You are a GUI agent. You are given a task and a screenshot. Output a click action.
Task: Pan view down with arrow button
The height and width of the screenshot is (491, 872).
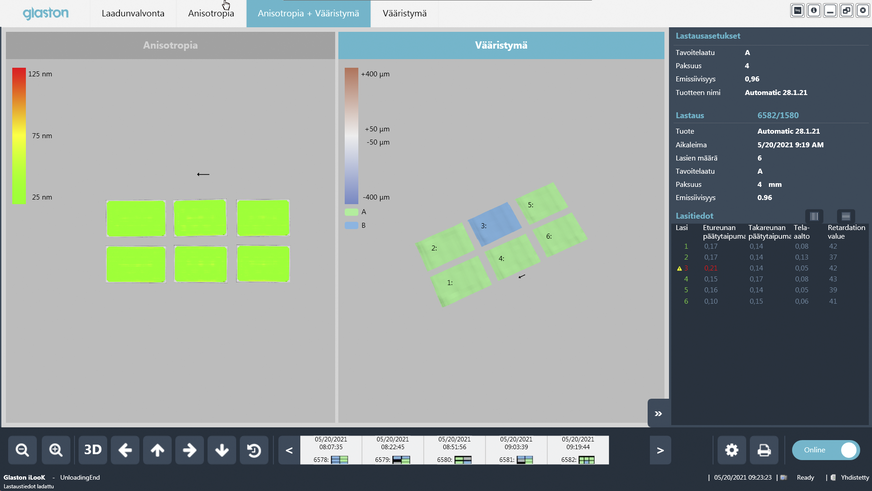pos(222,450)
